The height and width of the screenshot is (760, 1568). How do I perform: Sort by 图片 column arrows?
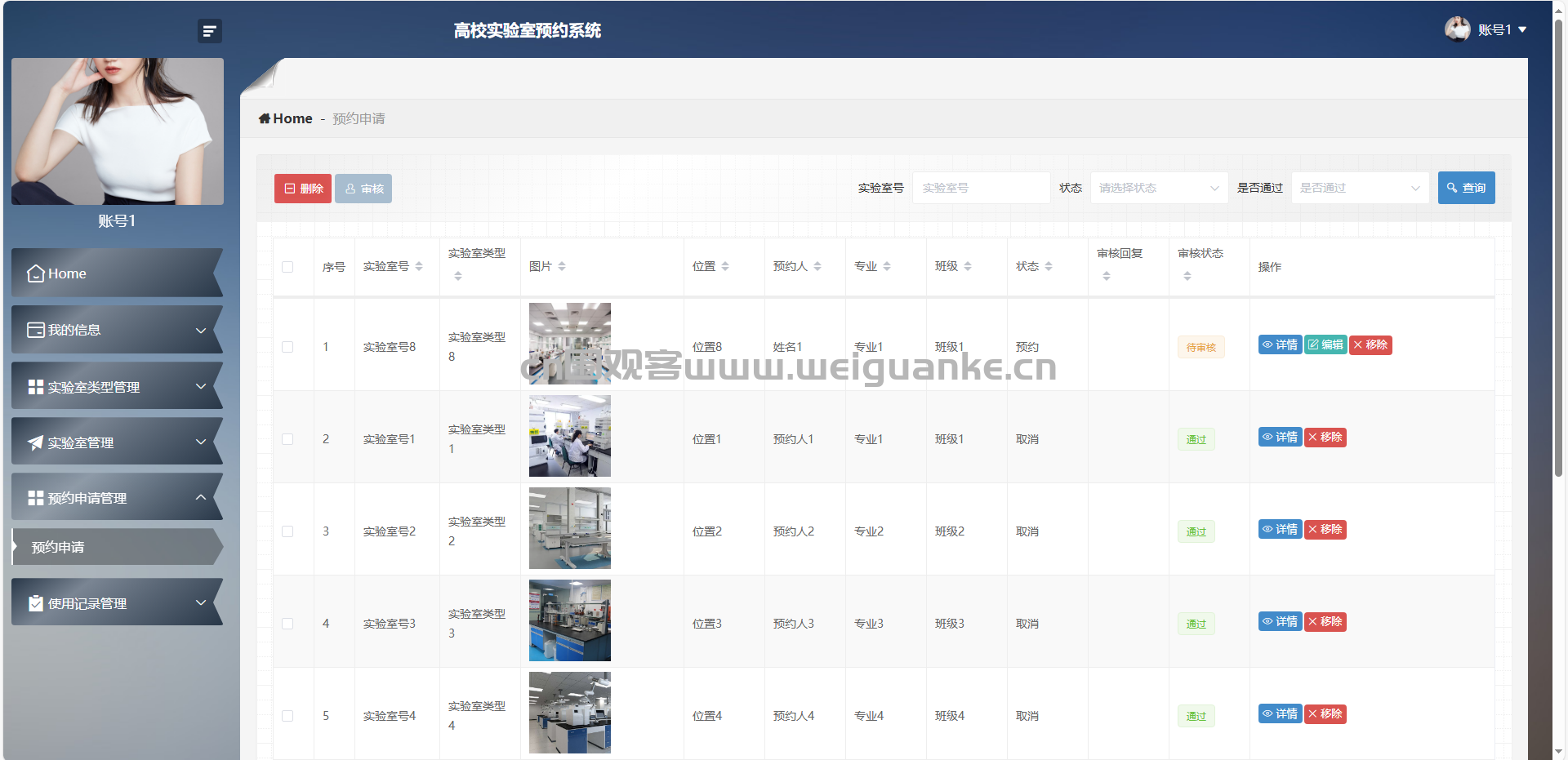562,266
